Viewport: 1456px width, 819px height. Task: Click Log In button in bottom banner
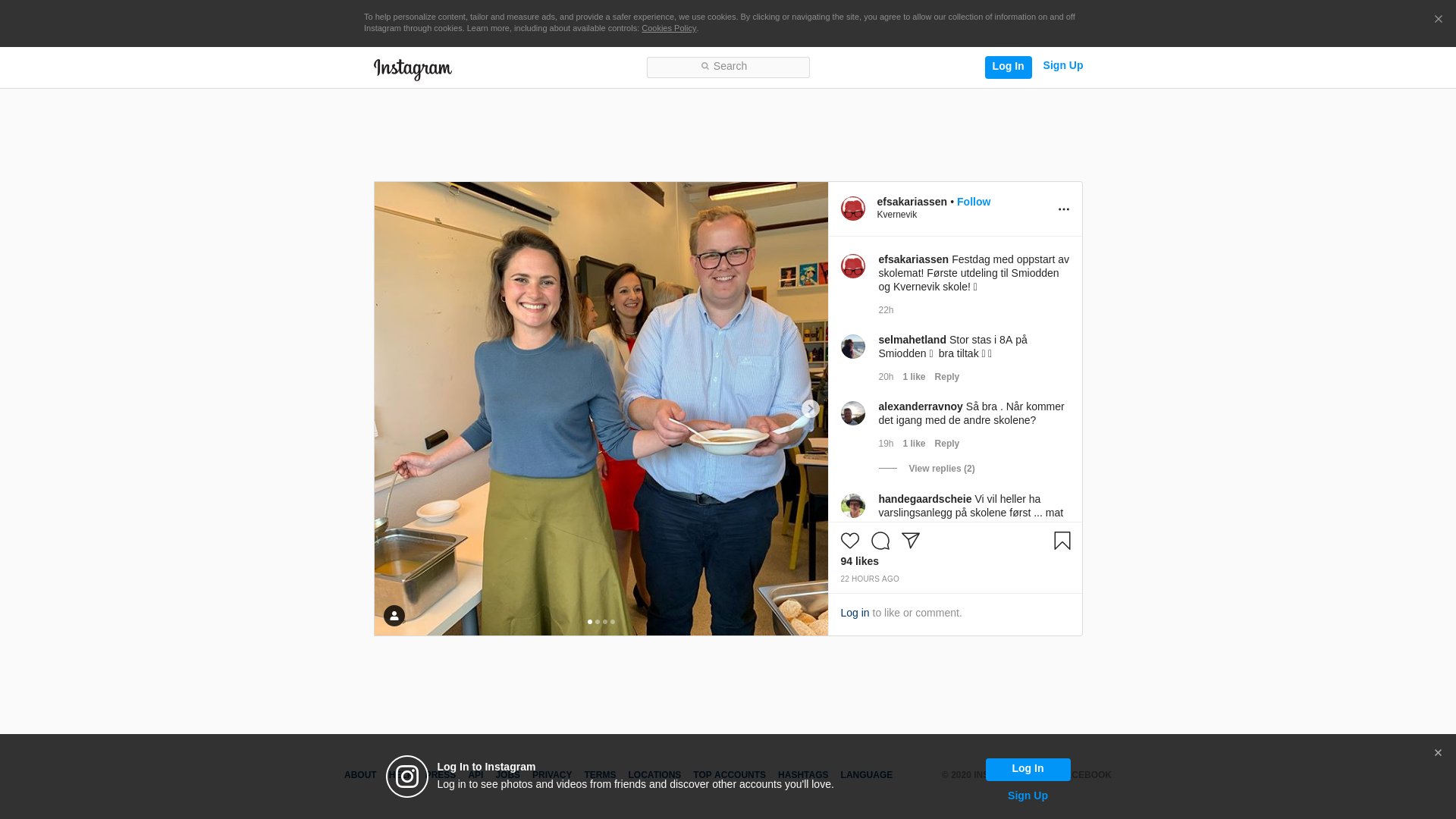tap(1028, 770)
